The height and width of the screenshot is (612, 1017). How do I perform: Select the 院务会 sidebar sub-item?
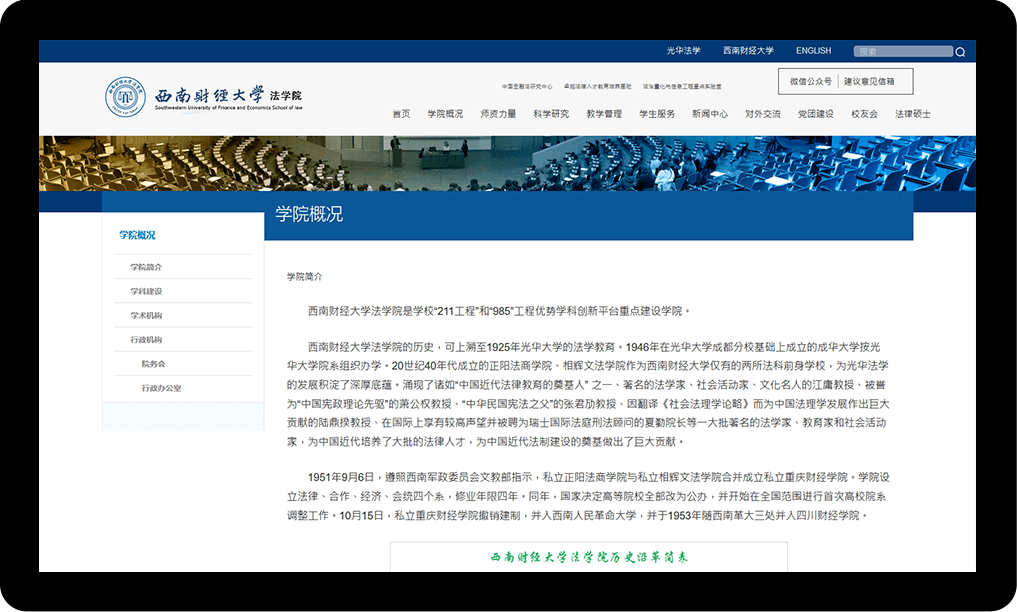[153, 364]
